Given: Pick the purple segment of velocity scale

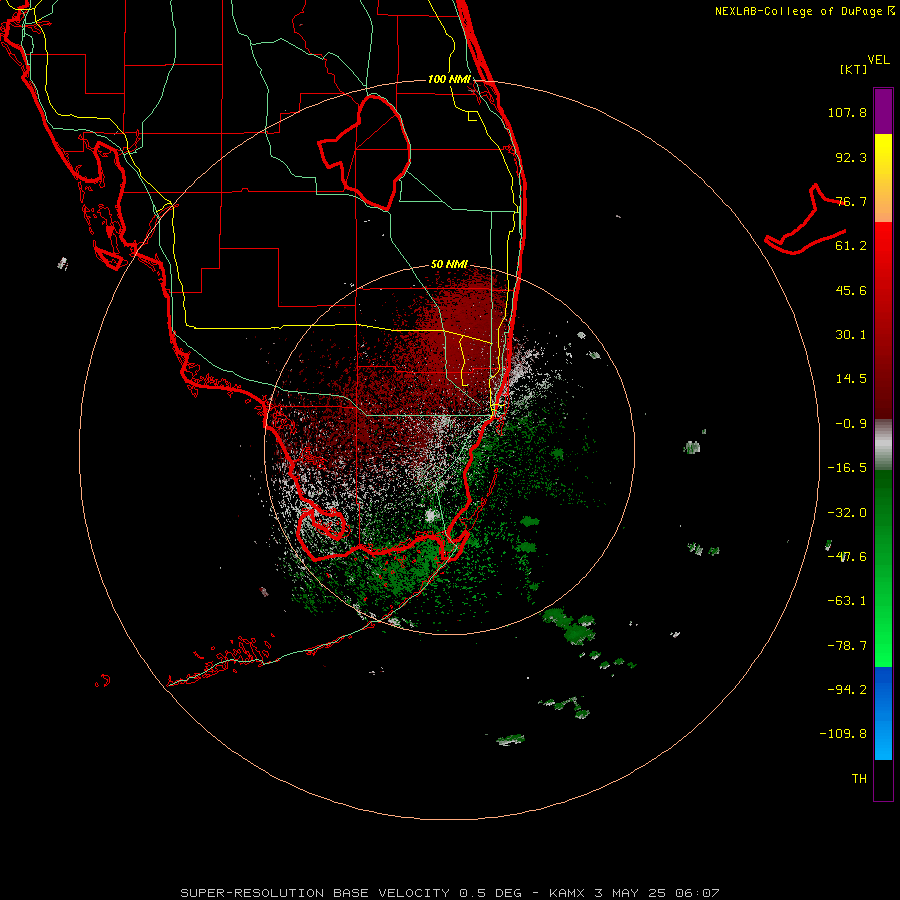Looking at the screenshot, I should 883,111.
